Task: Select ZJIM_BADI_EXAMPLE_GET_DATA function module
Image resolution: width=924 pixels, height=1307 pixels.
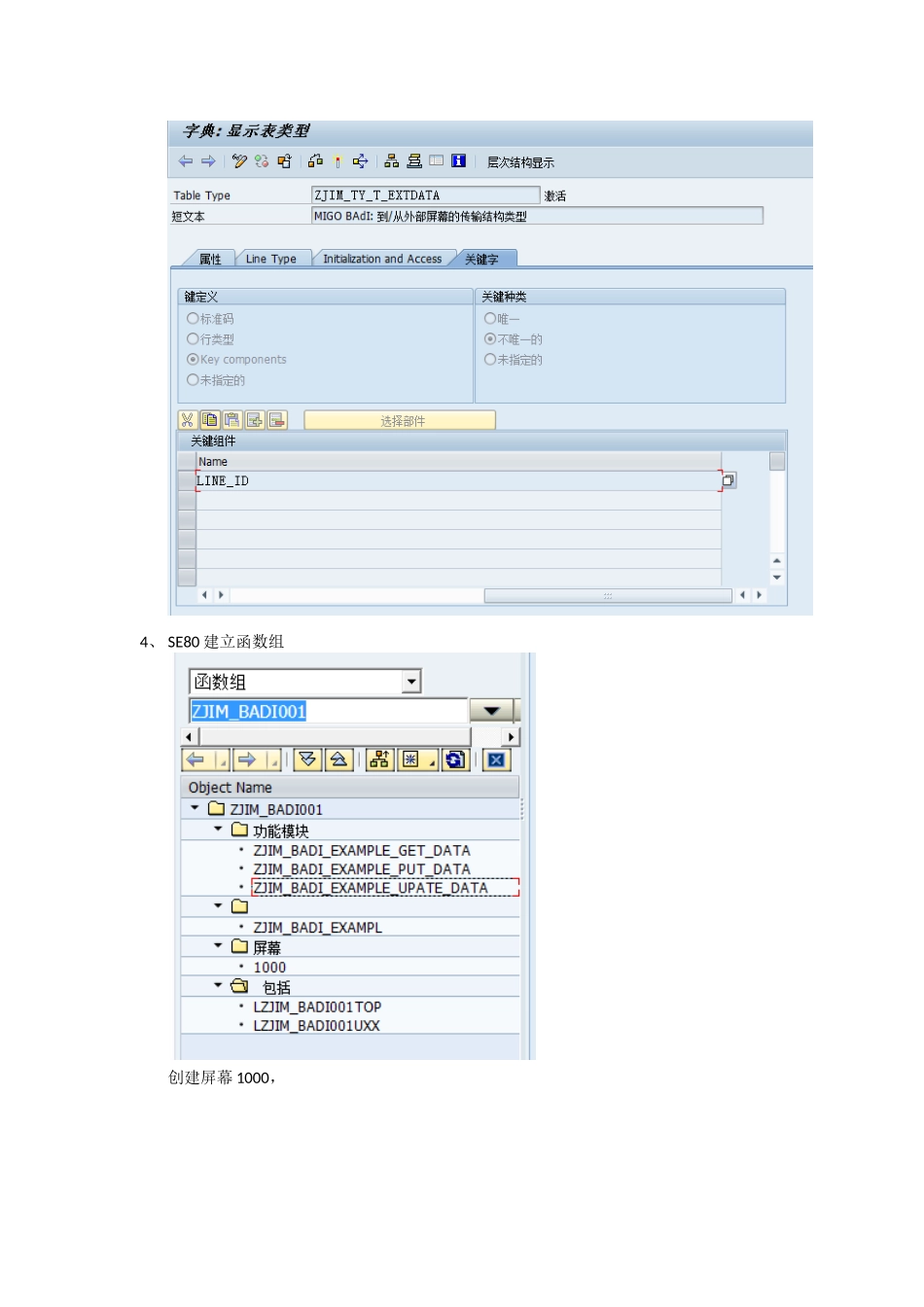Action: (362, 850)
